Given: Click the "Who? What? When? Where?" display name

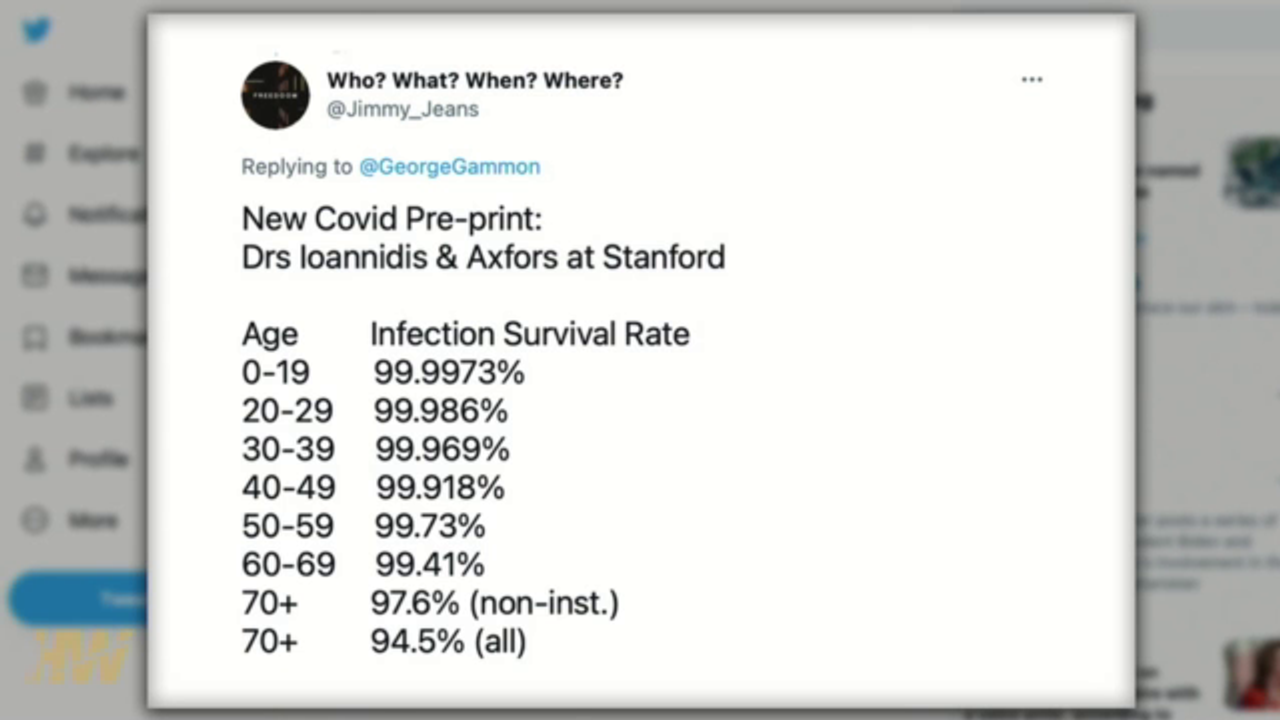Looking at the screenshot, I should 474,80.
